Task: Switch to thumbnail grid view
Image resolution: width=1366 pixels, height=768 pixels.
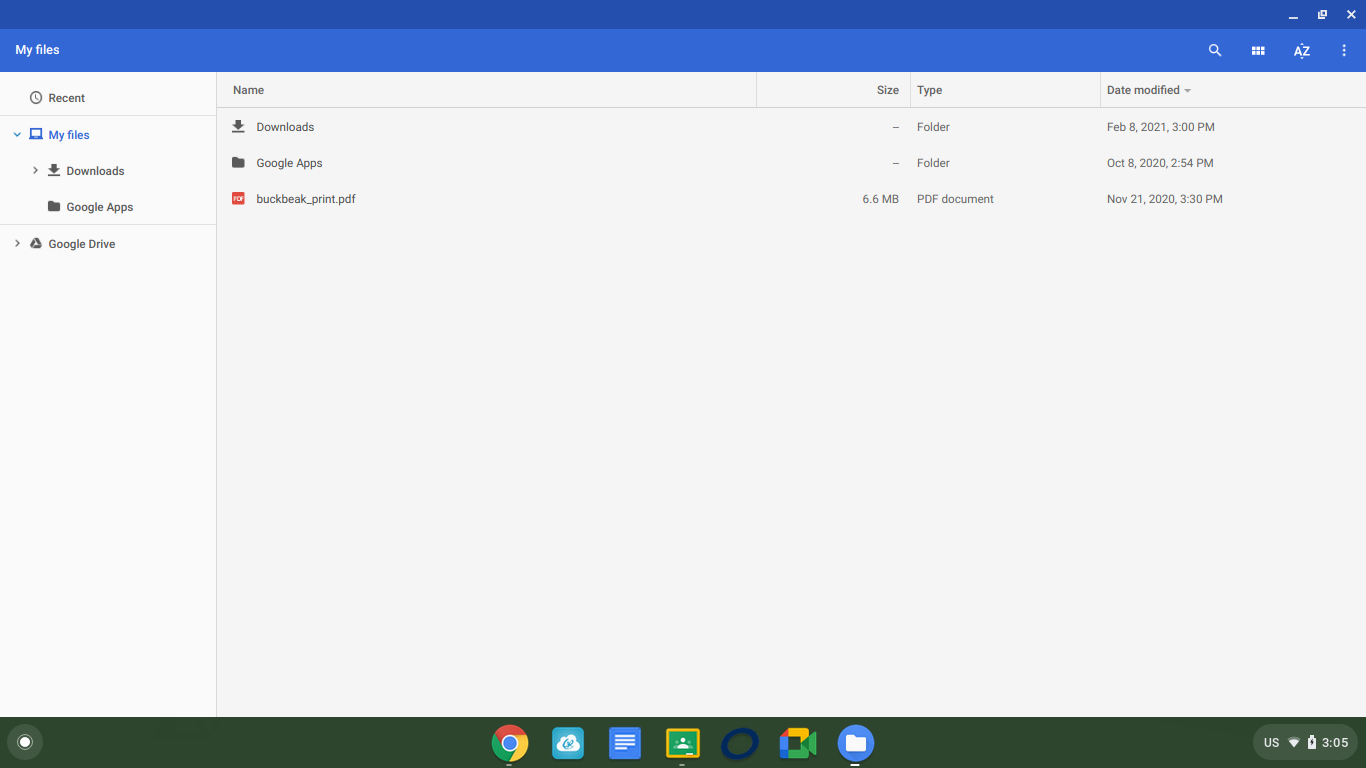Action: coord(1258,50)
